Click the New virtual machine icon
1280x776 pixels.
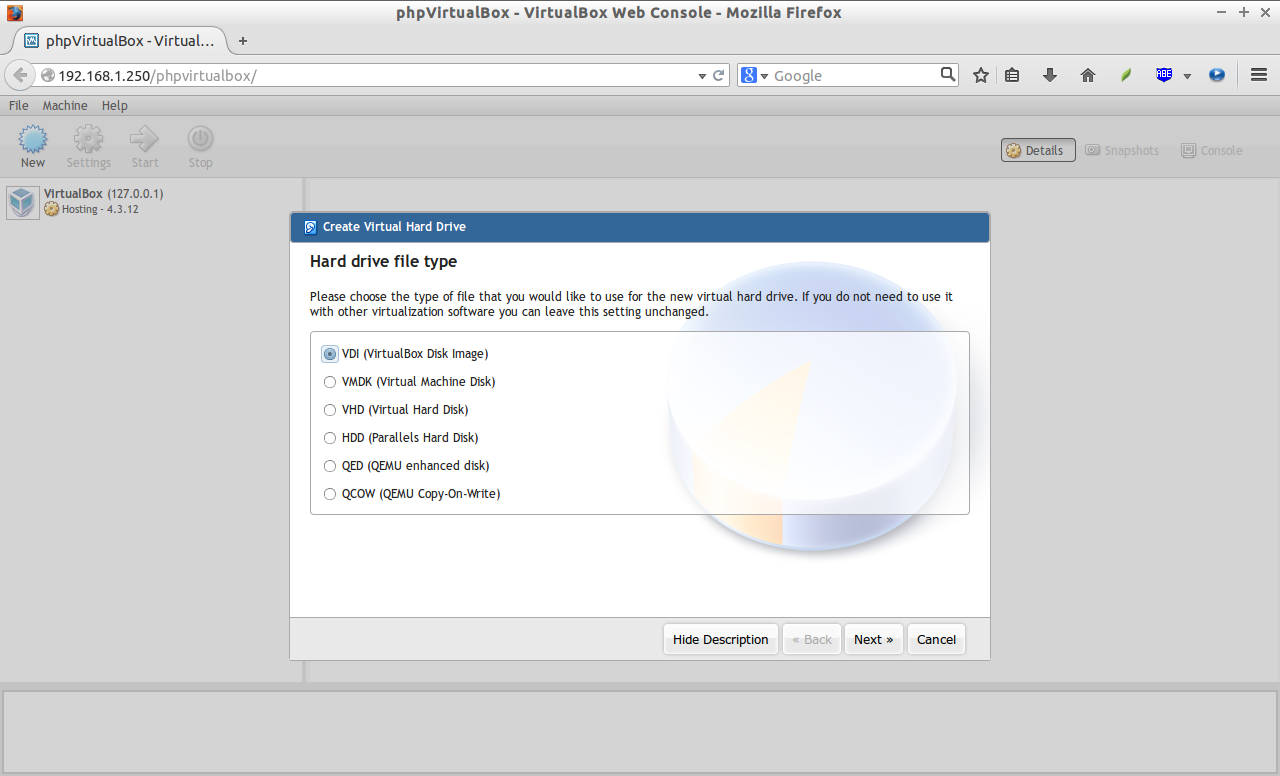click(33, 139)
